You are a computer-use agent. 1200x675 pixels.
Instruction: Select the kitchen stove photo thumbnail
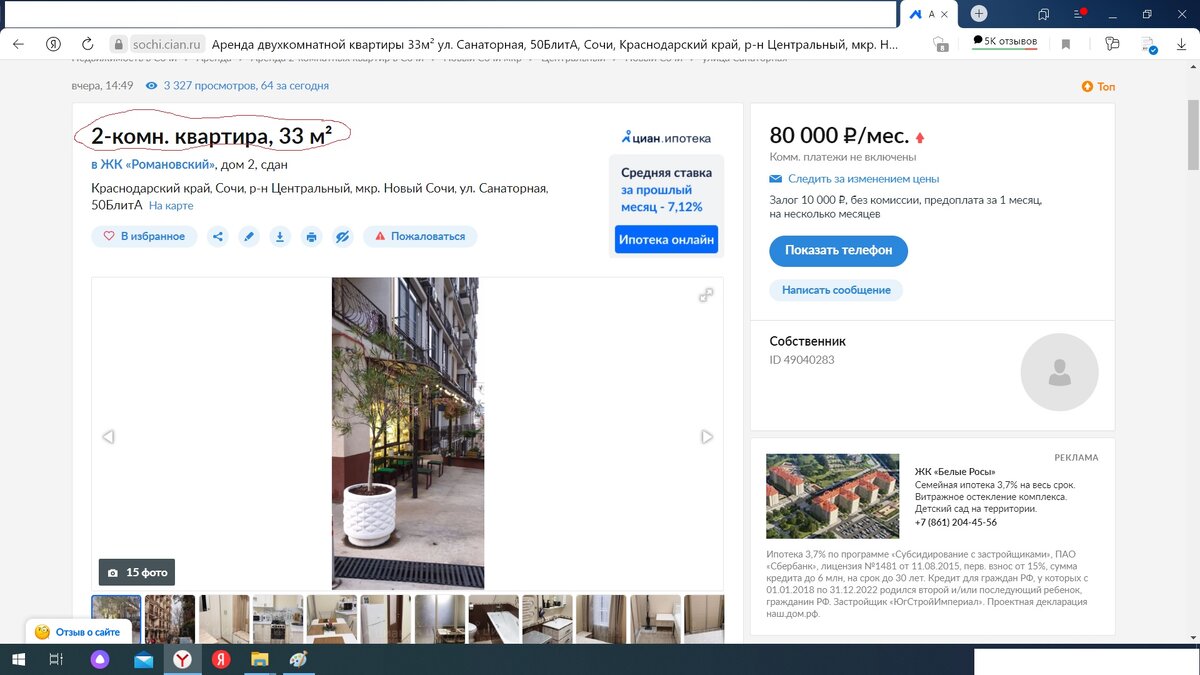(278, 619)
